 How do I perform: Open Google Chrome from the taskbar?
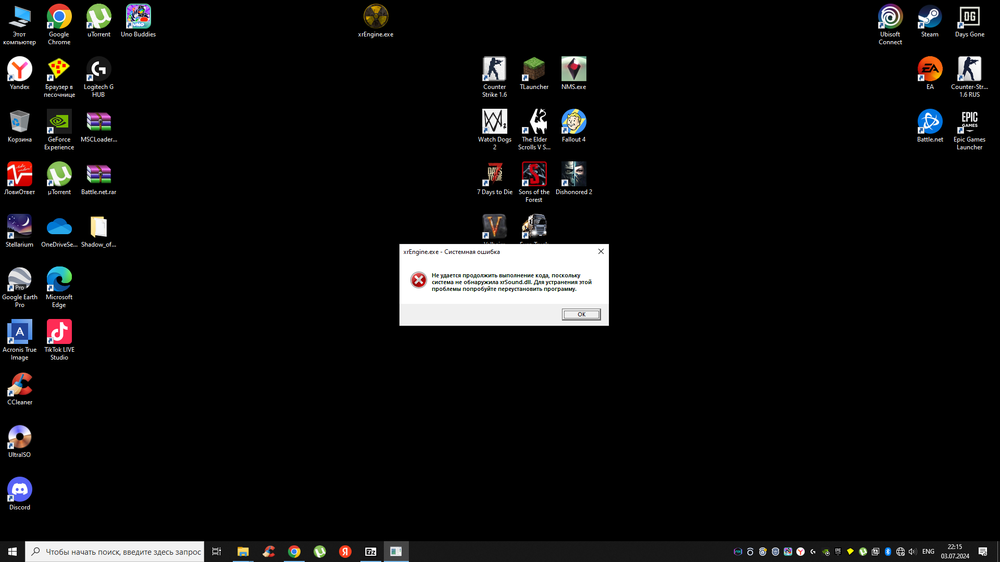coord(294,552)
